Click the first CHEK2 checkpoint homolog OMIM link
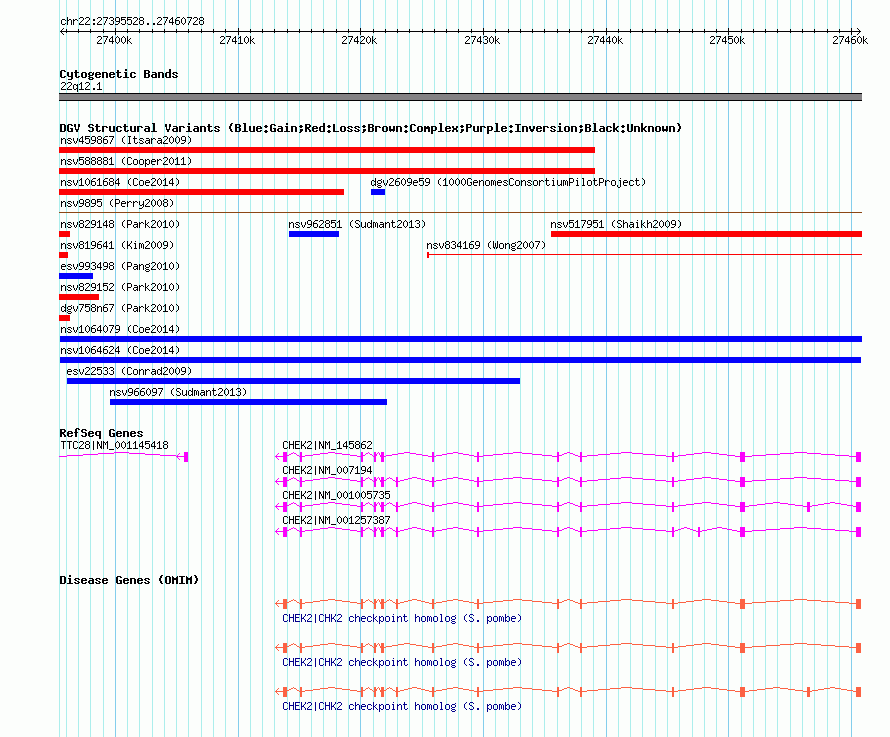 tap(402, 618)
